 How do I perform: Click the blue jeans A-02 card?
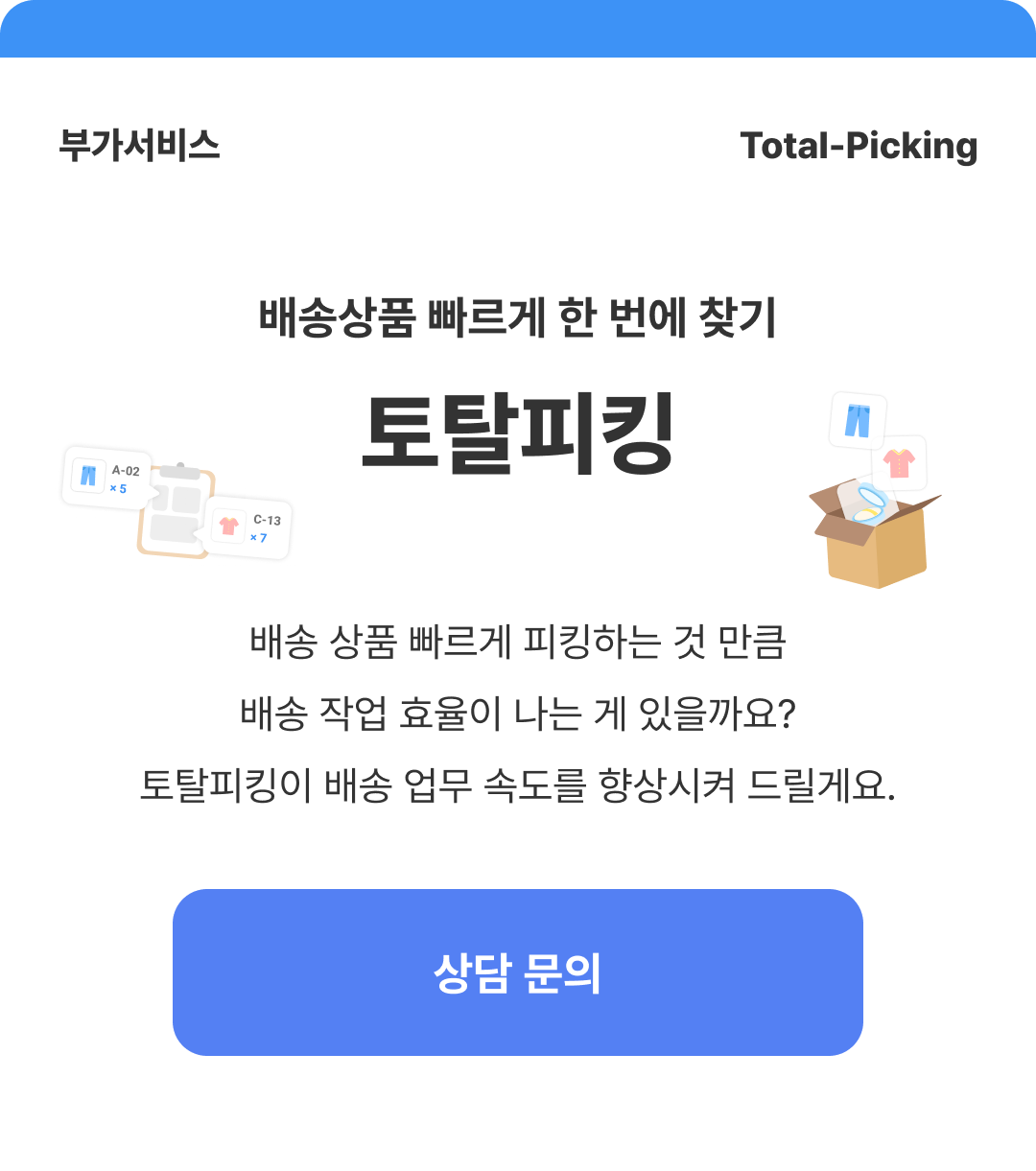[106, 478]
